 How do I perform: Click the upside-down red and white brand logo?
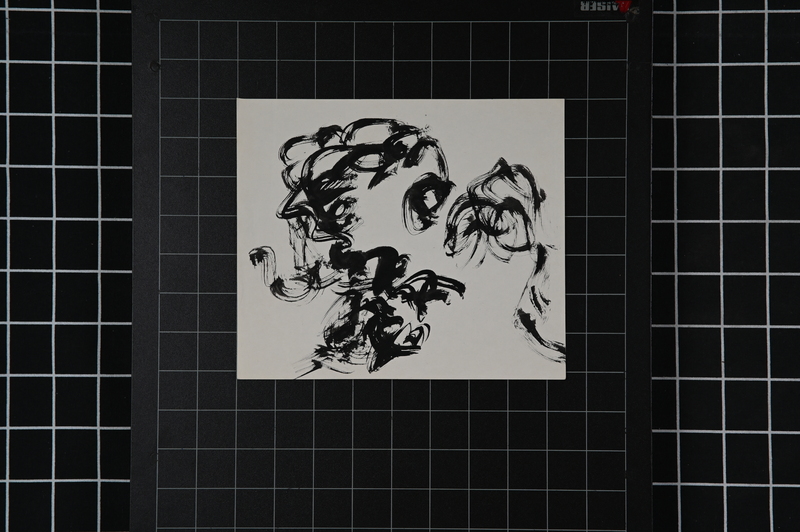[x=606, y=6]
